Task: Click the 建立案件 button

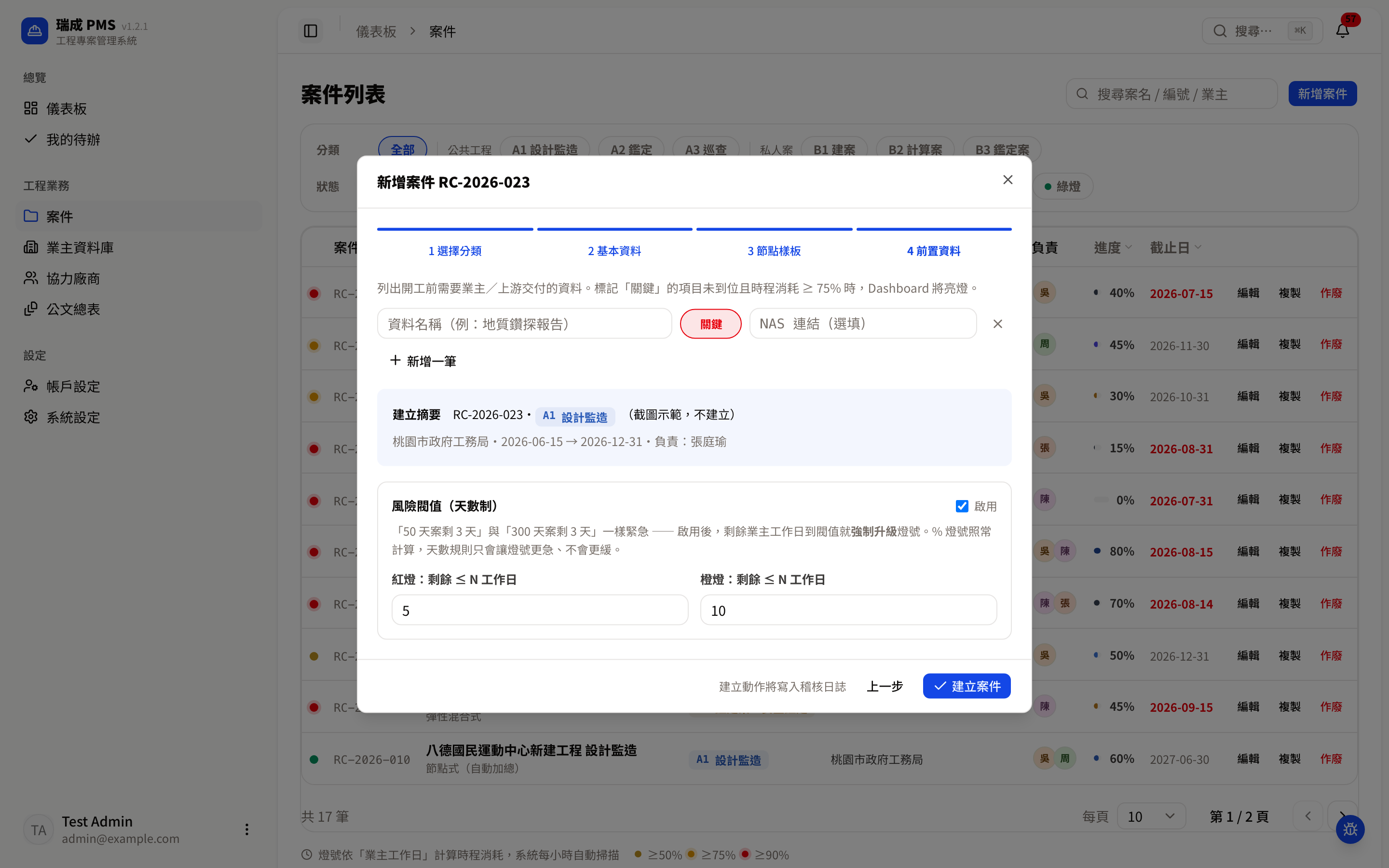Action: 967,686
